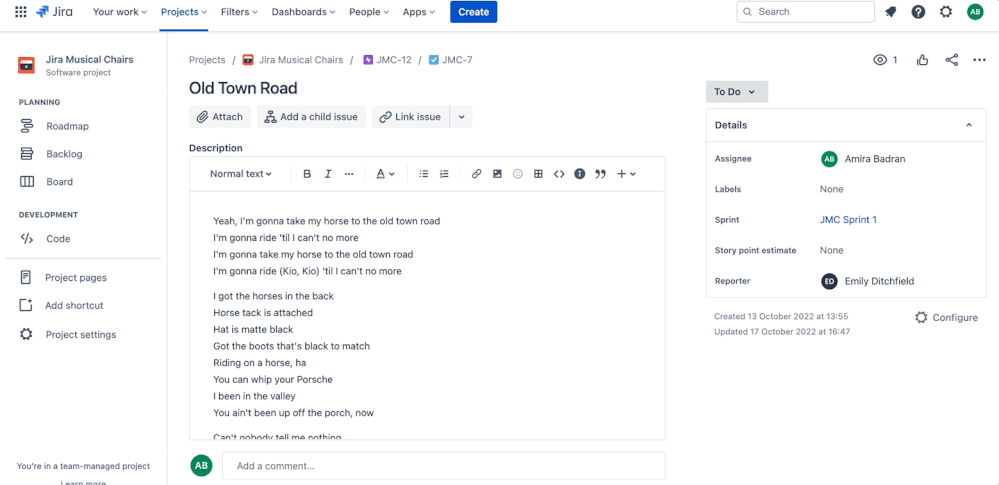This screenshot has height=485, width=999.
Task: Open the notifications icon
Action: pyautogui.click(x=891, y=11)
